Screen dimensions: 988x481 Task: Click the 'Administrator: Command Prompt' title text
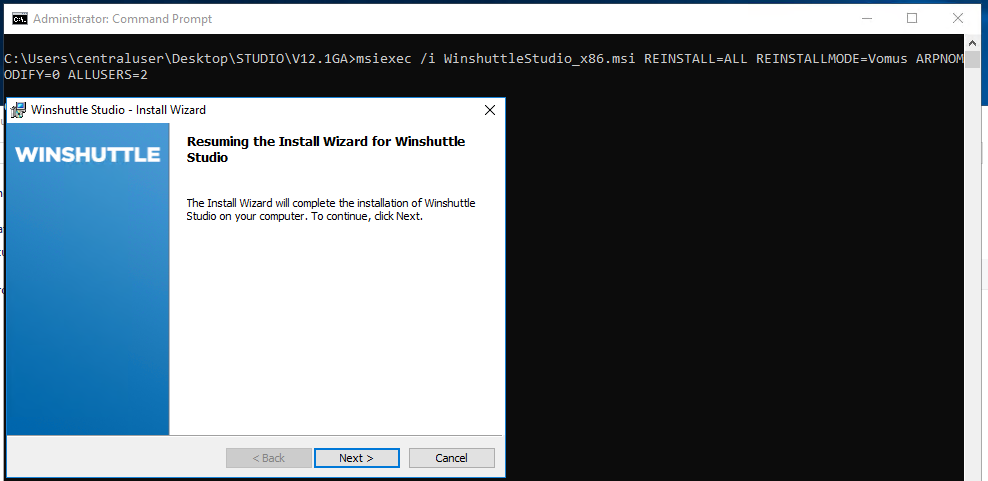[122, 19]
